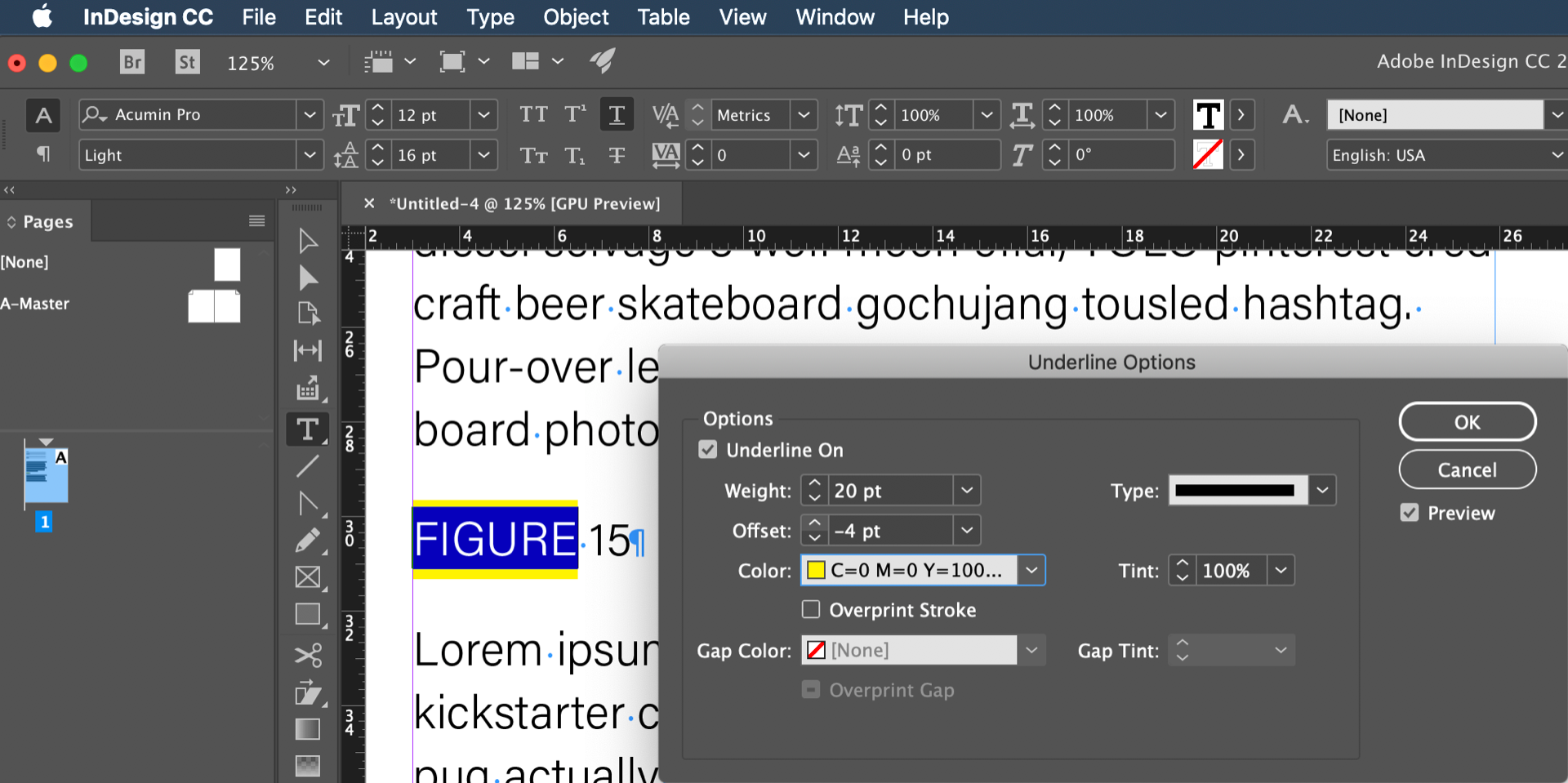Select the Scissors tool
Image resolution: width=1568 pixels, height=783 pixels.
pyautogui.click(x=308, y=655)
